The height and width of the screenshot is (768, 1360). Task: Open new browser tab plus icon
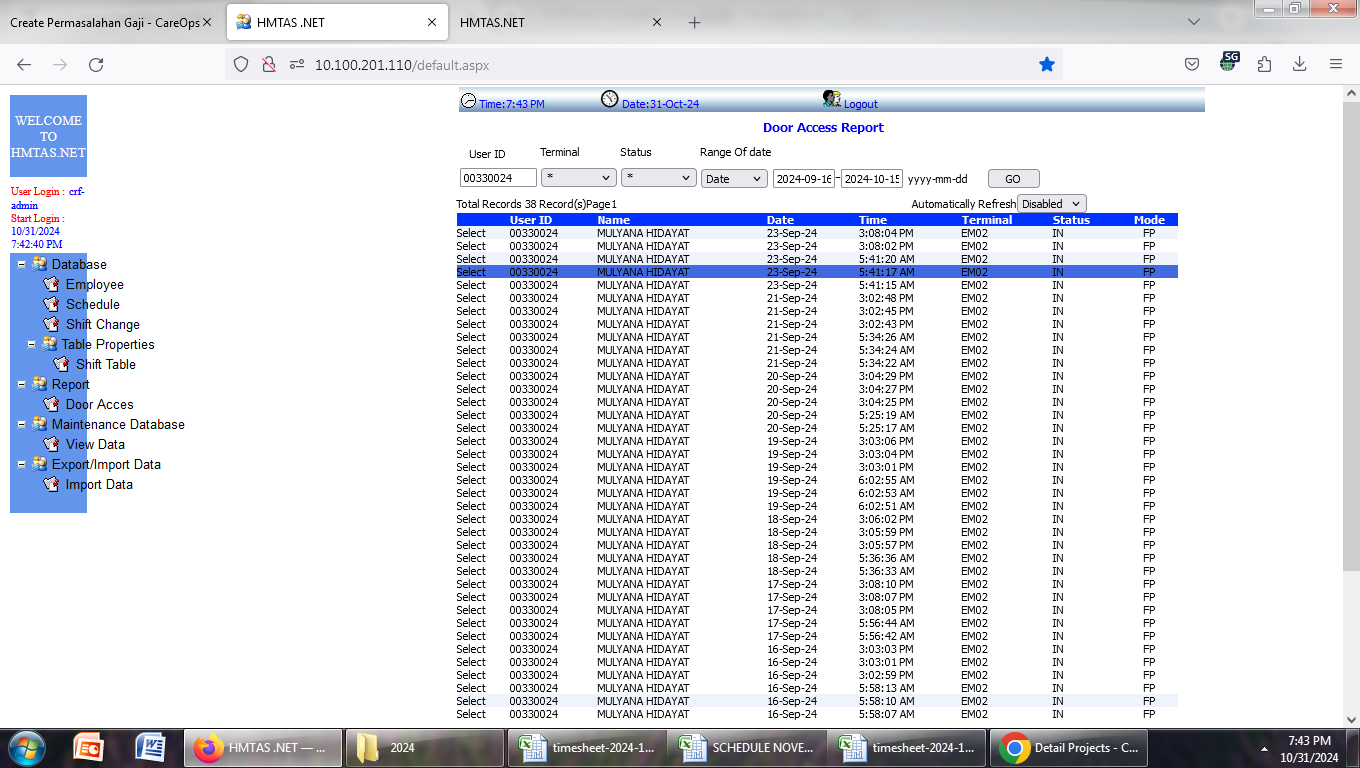[x=694, y=22]
